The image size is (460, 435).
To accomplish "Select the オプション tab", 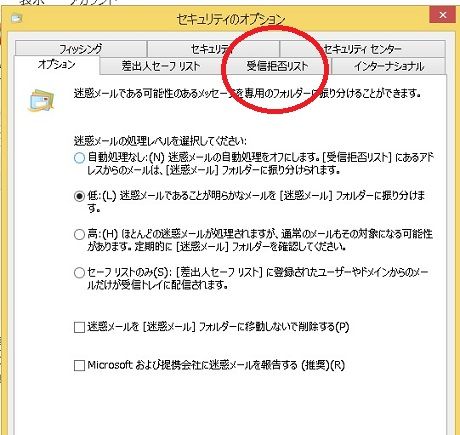I will coord(57,65).
